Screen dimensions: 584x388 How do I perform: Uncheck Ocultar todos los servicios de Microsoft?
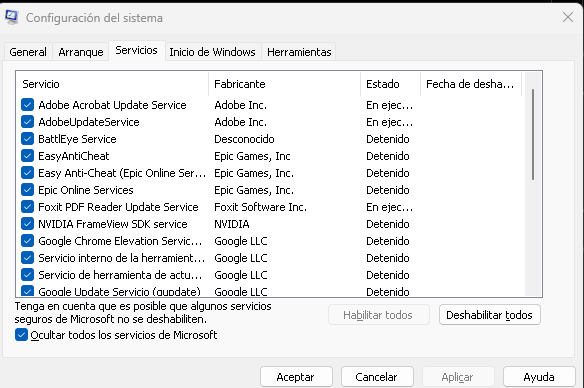coord(22,335)
